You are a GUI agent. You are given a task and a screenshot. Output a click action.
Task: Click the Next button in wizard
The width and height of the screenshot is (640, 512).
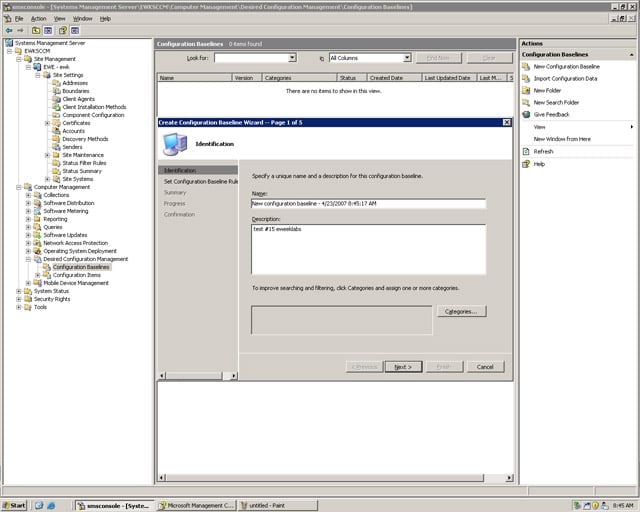[x=403, y=367]
